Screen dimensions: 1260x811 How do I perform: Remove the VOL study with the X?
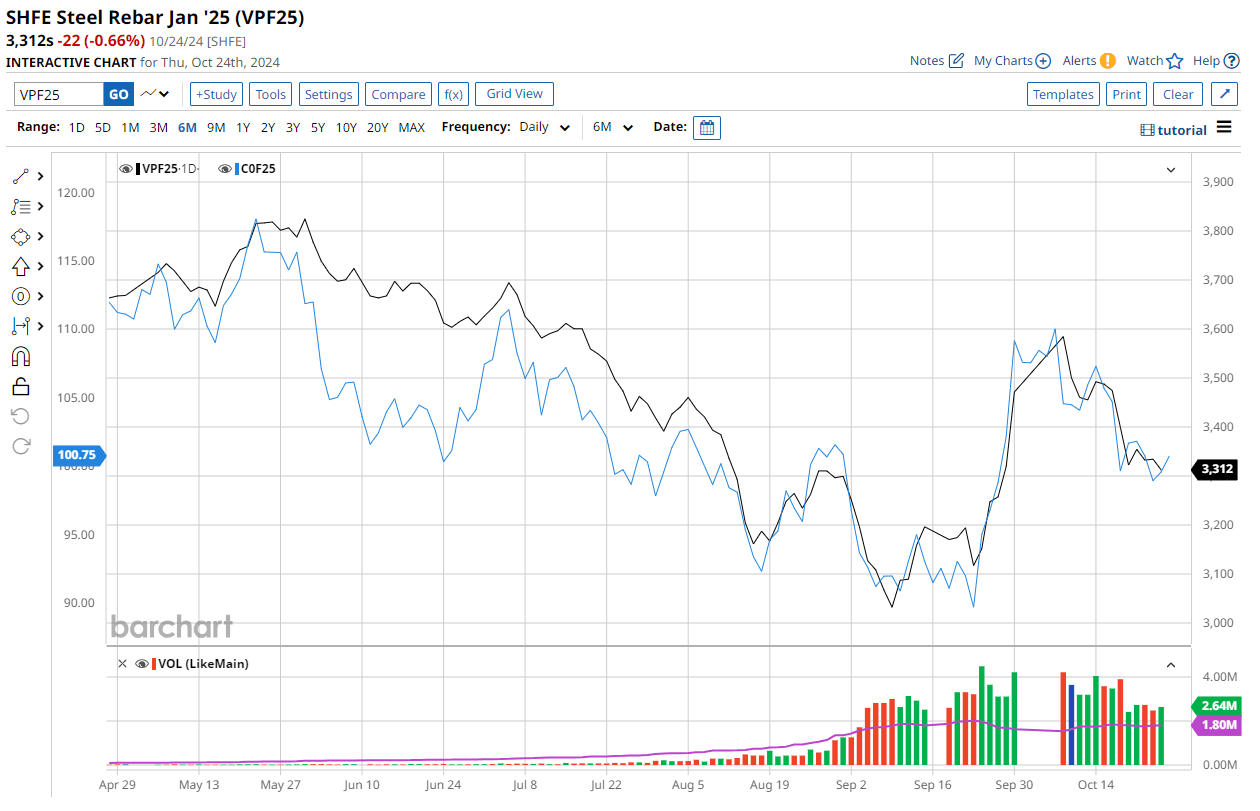(122, 663)
